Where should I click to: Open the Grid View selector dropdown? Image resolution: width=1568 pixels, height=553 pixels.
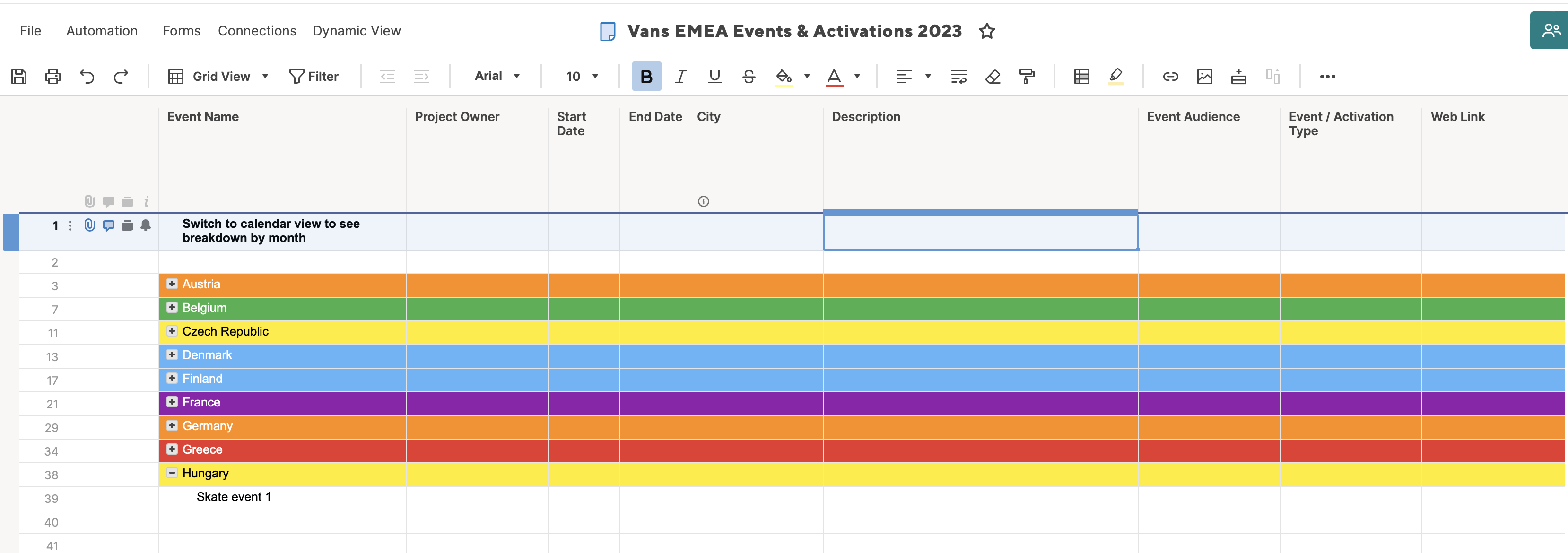pos(265,76)
